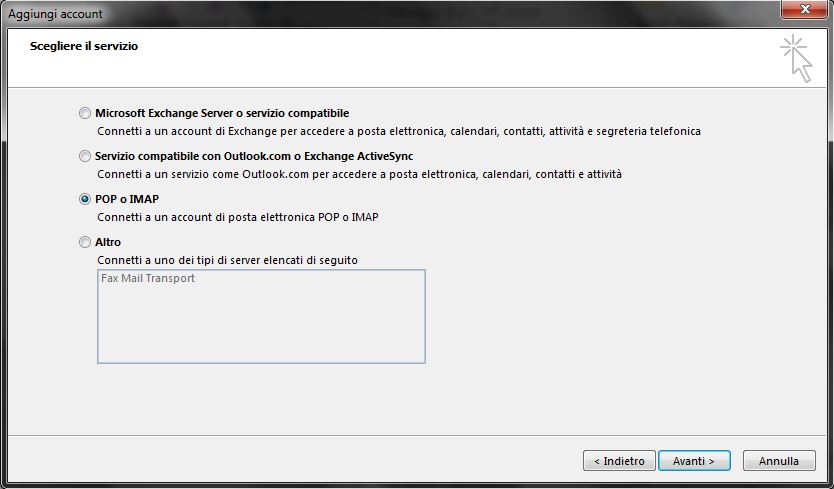Select the POP o IMAP radio button
This screenshot has width=834, height=489.
point(85,199)
